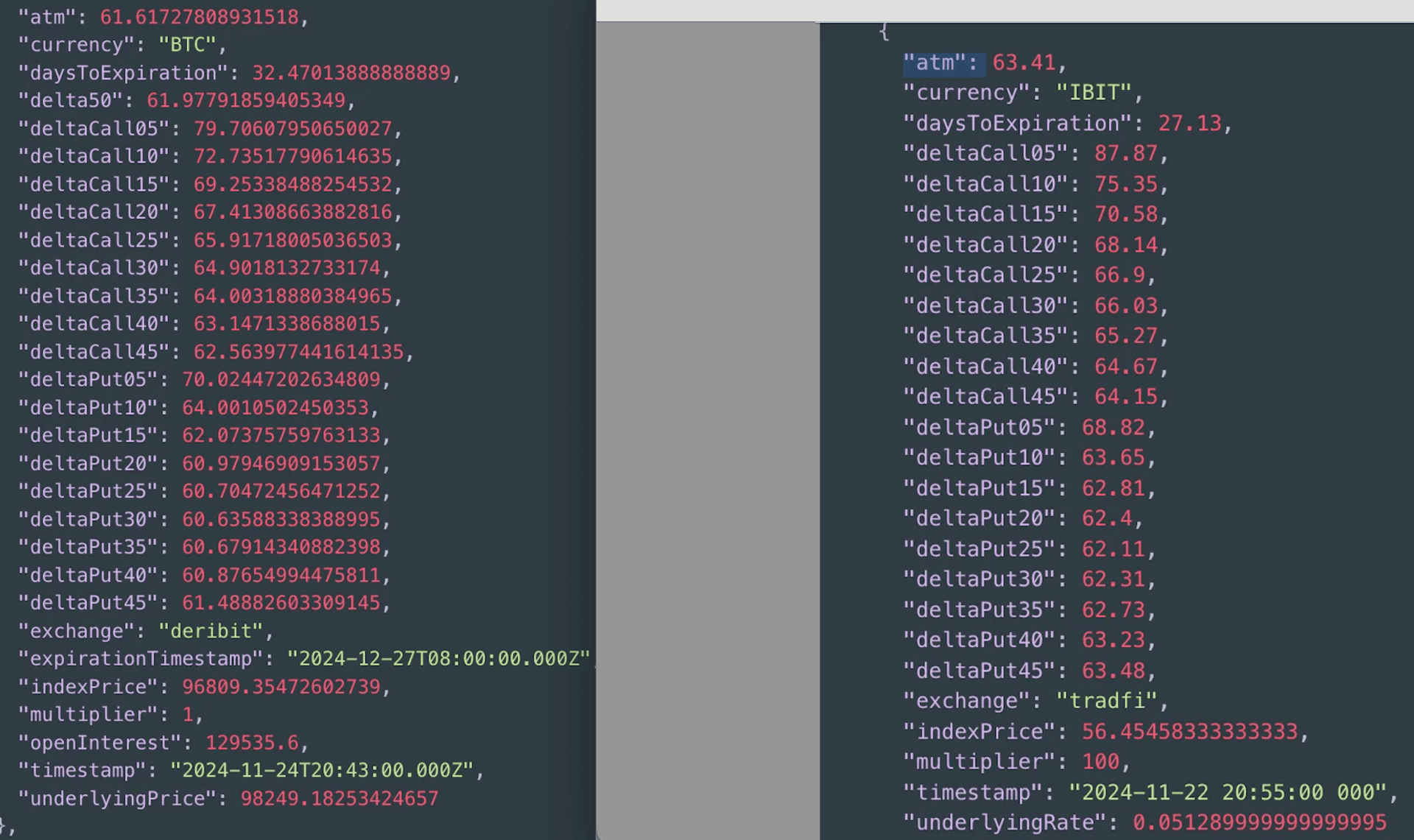This screenshot has width=1414, height=840.
Task: Select the expirationTimestamp 2024-12-27T08:00:00.000Z string
Action: point(439,658)
